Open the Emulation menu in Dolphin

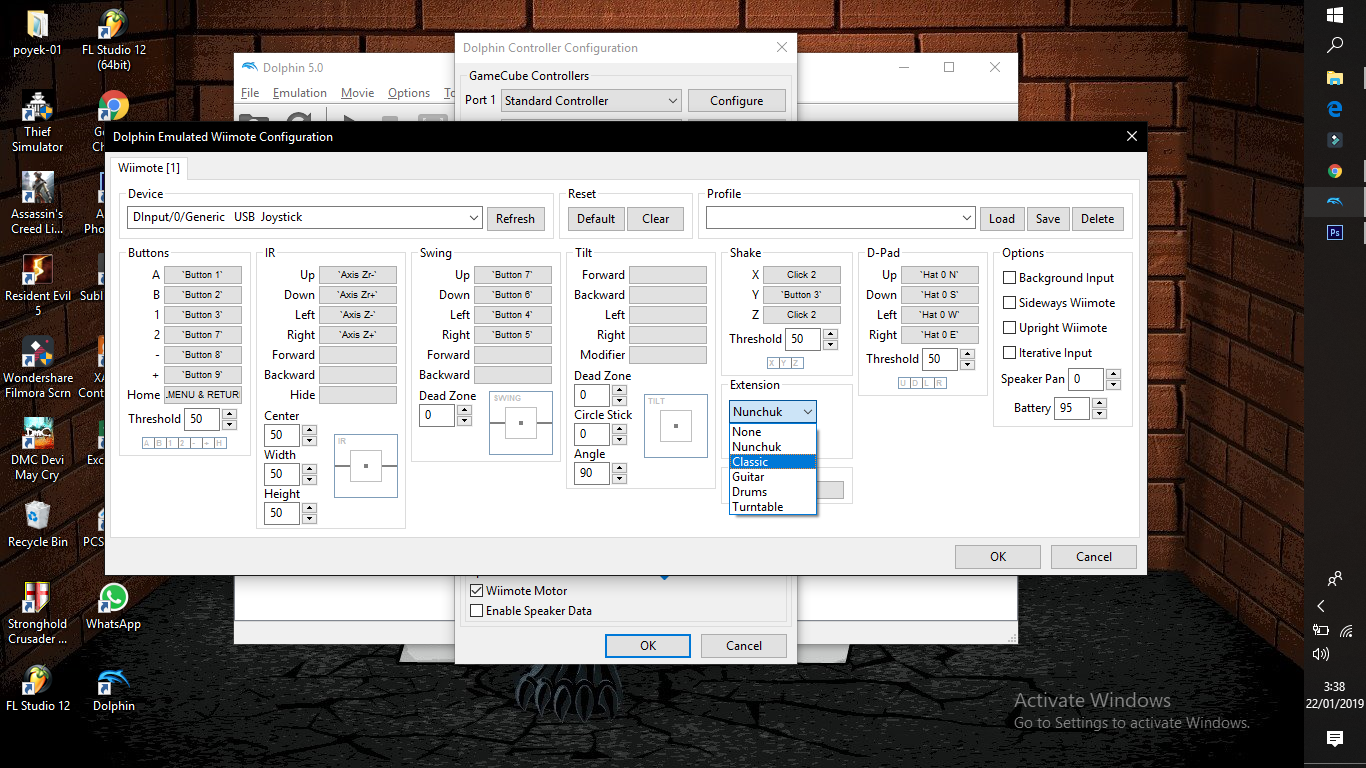[x=299, y=93]
